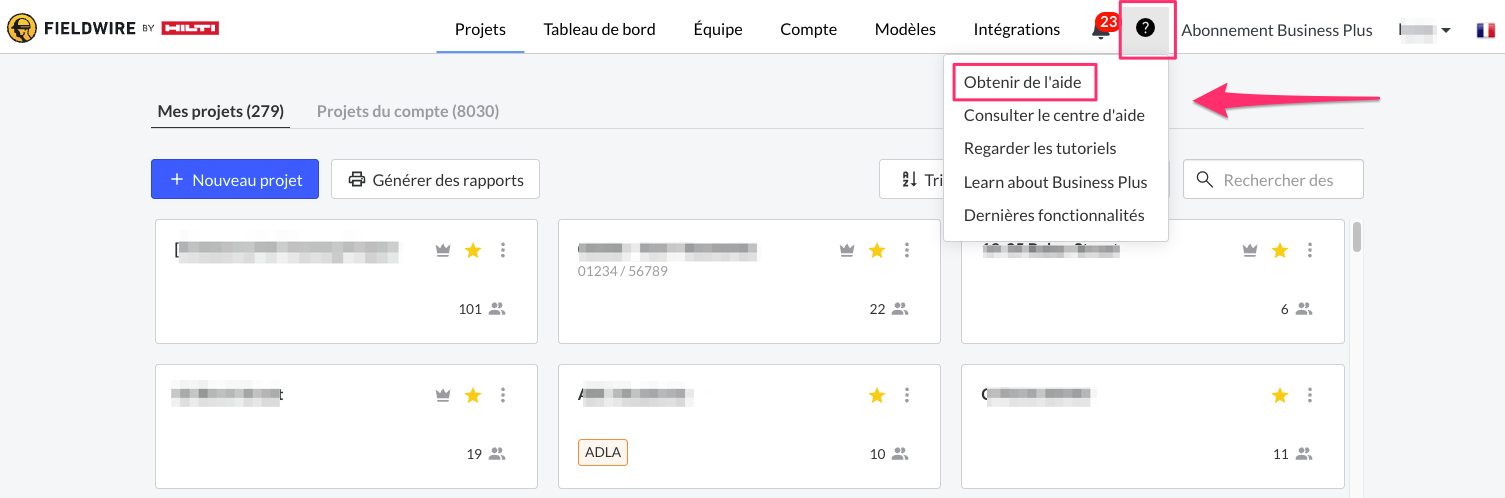Screen dimensions: 1505x498
Task: Click members icon on 11-member project
Action: (1304, 454)
